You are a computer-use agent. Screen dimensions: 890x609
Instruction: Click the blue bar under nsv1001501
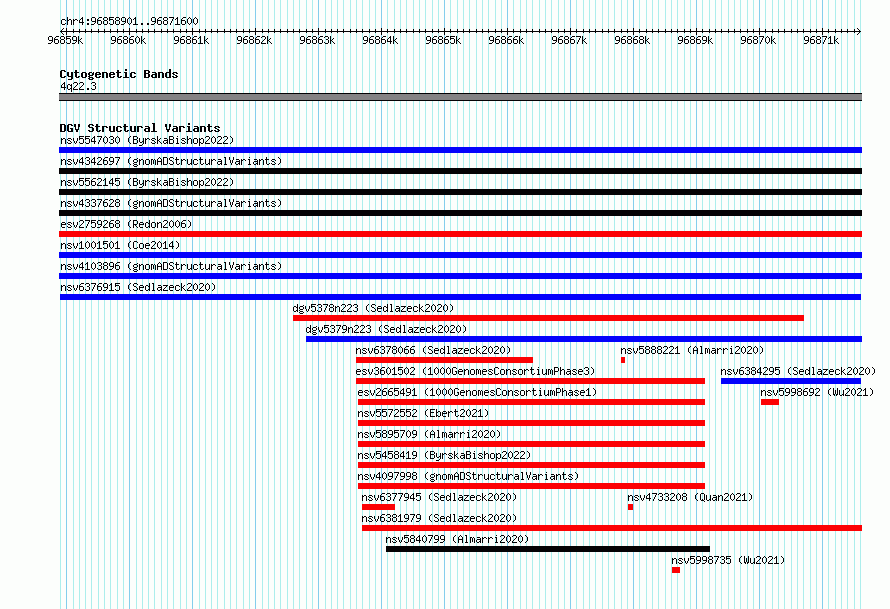(460, 255)
